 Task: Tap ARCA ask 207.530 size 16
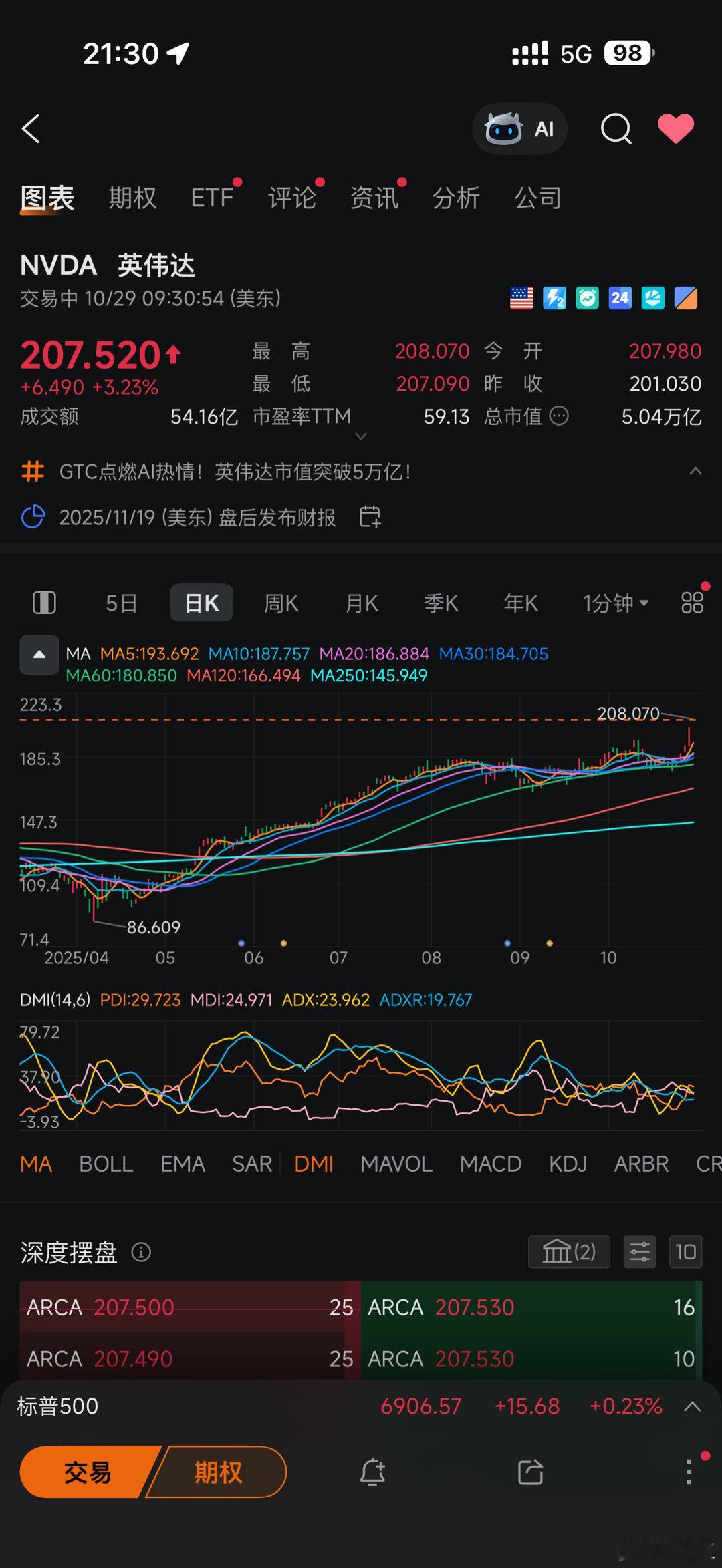tap(531, 1307)
